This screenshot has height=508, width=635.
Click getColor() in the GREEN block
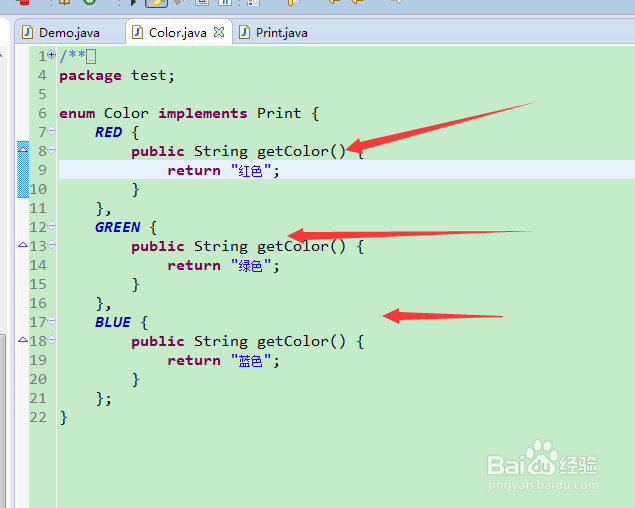click(x=301, y=247)
